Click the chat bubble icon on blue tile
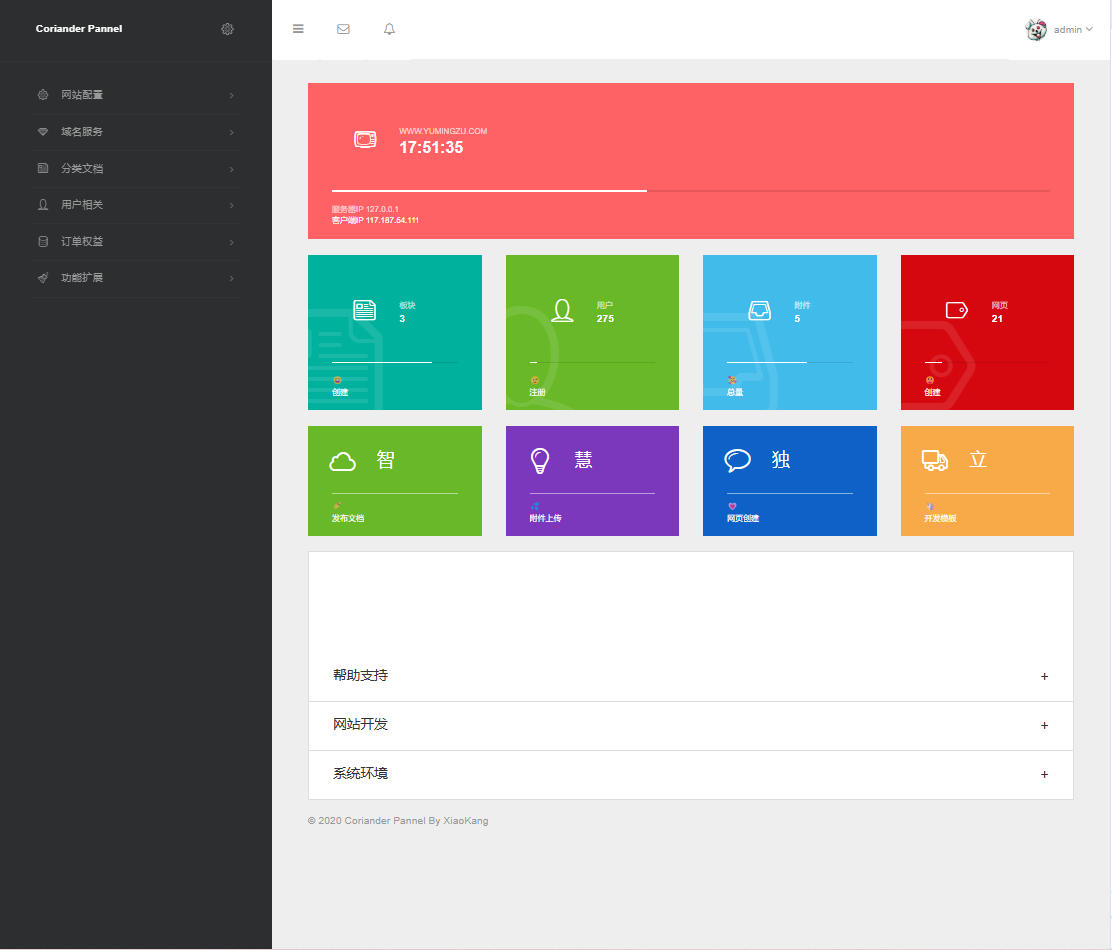 pyautogui.click(x=737, y=460)
